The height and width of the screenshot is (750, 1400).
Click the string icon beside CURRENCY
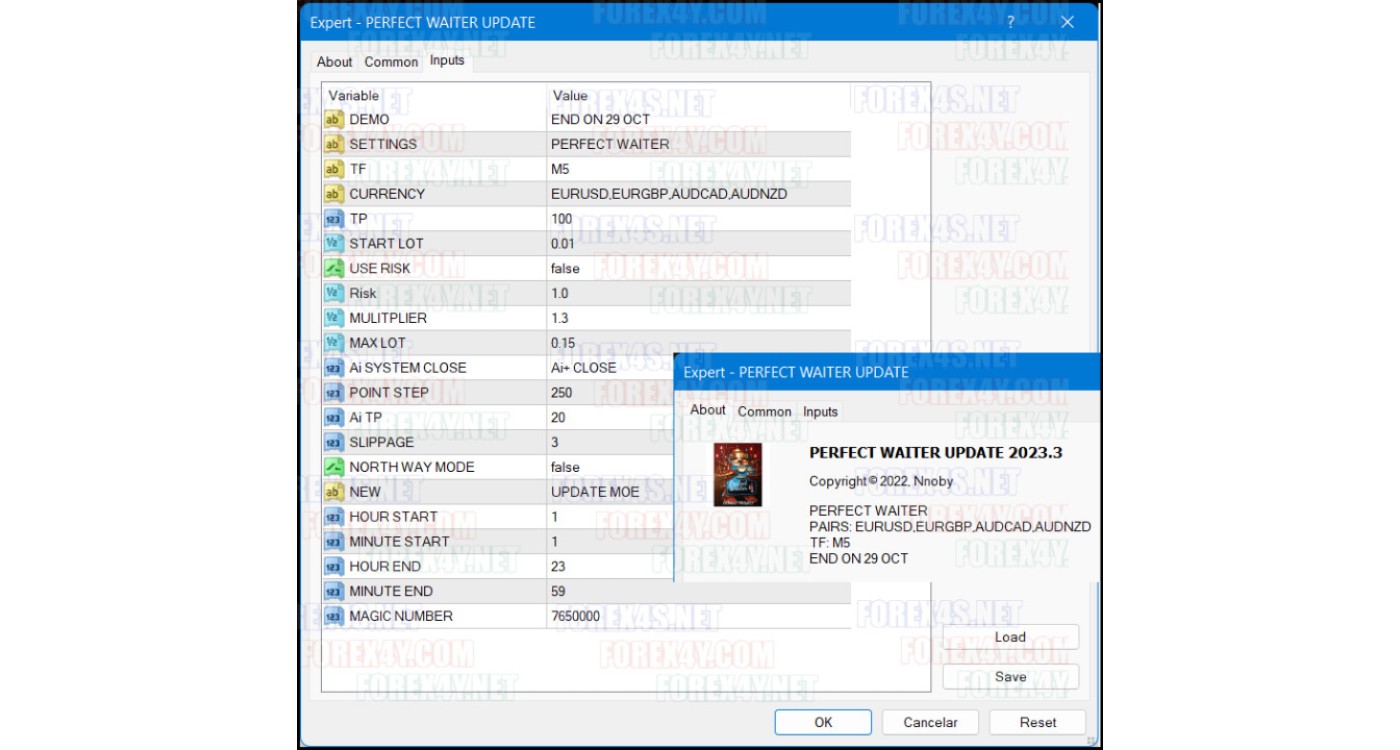click(334, 194)
